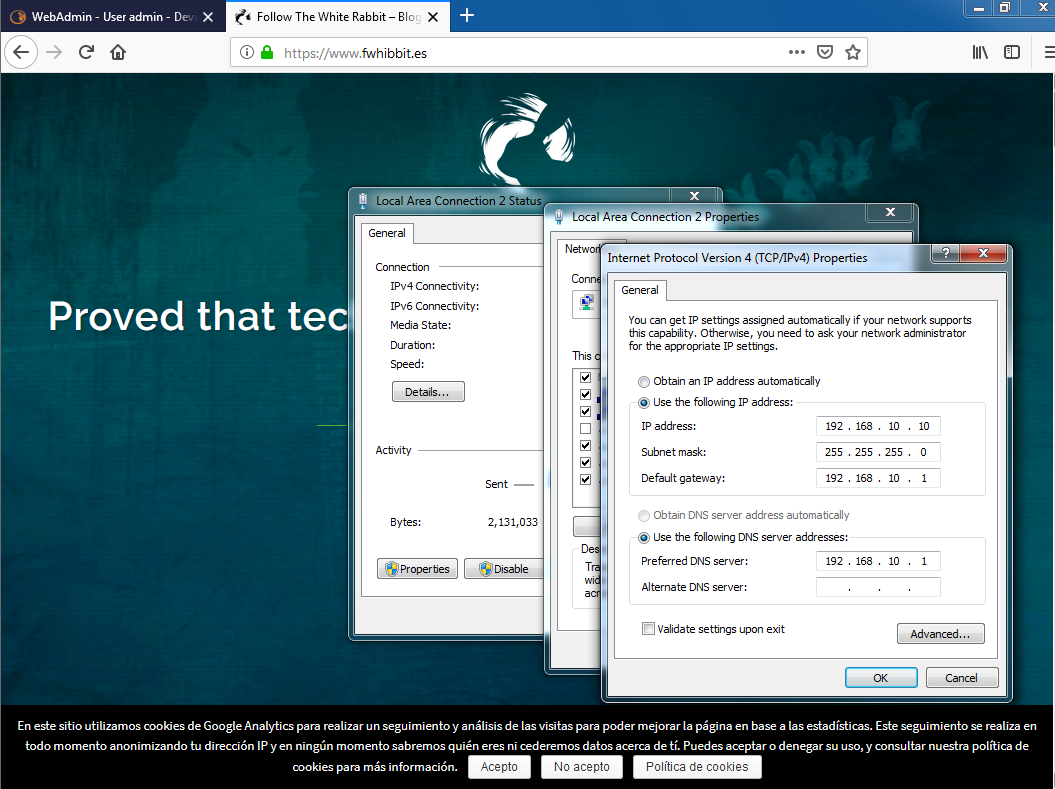Click the browser Back arrow button
This screenshot has height=789, width=1055.
(x=22, y=53)
